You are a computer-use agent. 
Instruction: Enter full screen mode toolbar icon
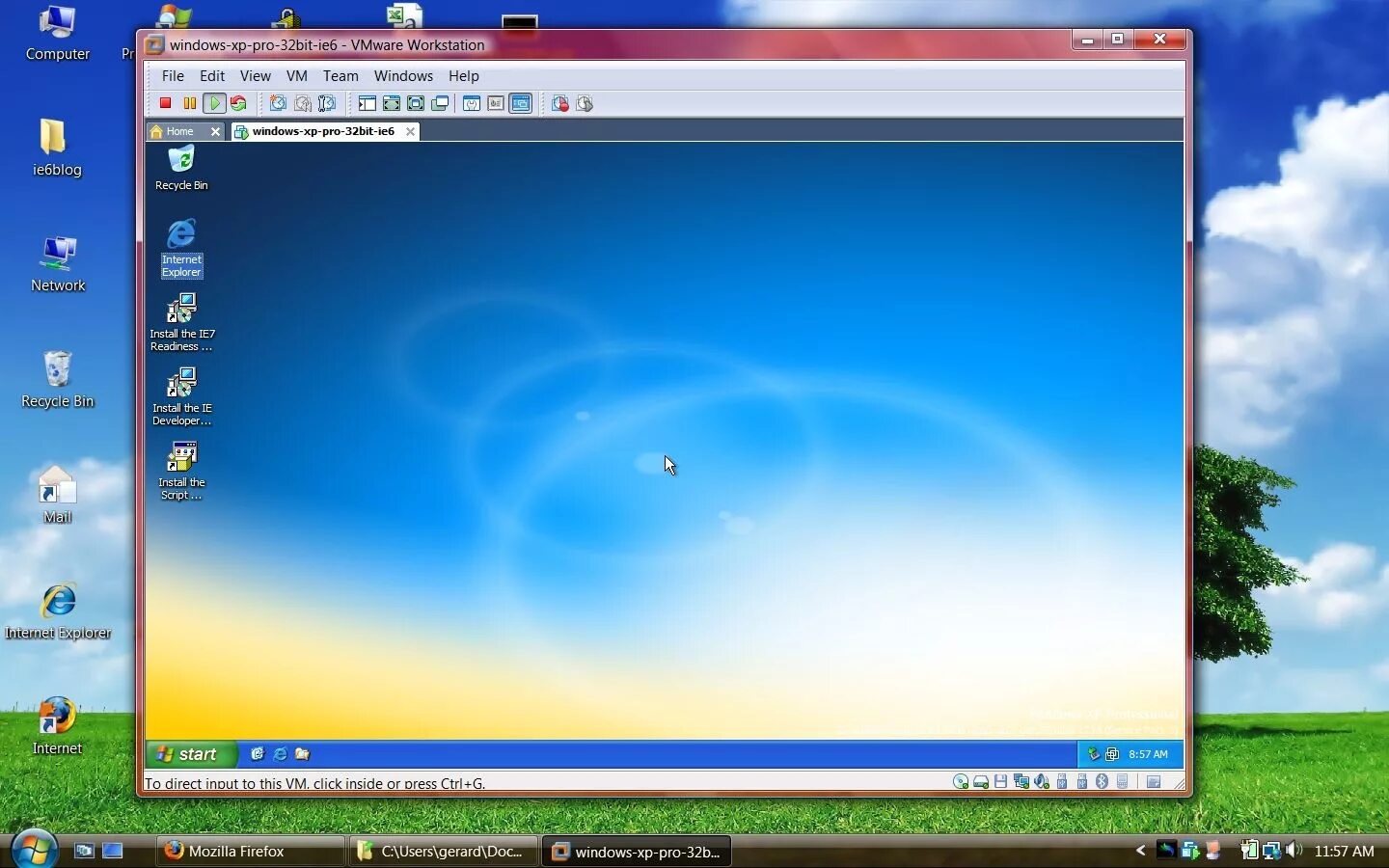click(416, 103)
